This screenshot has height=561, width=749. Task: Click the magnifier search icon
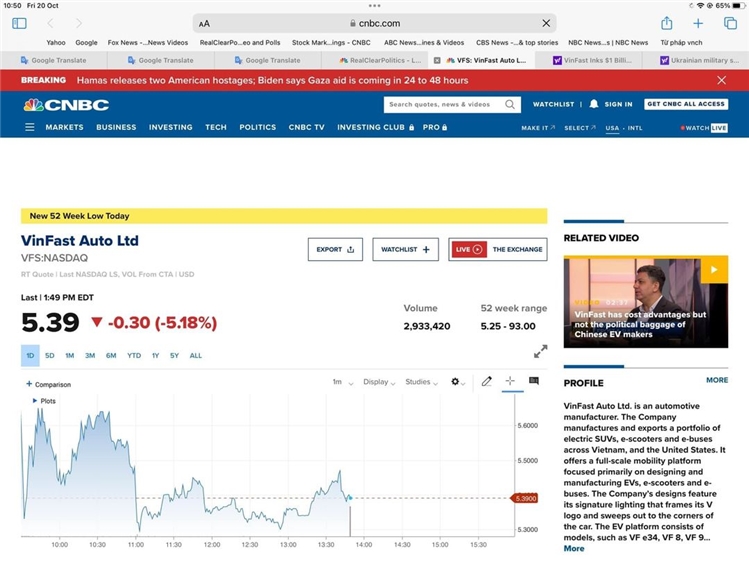point(510,104)
